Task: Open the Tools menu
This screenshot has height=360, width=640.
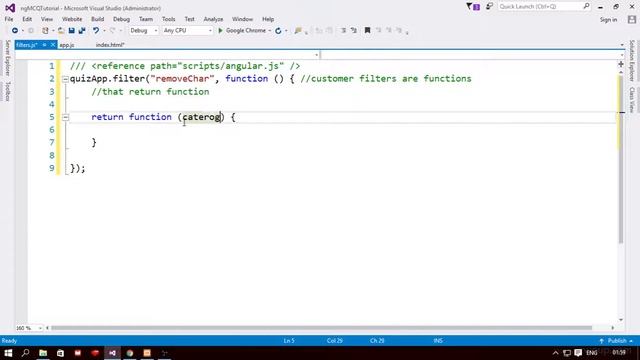Action: click(x=168, y=19)
